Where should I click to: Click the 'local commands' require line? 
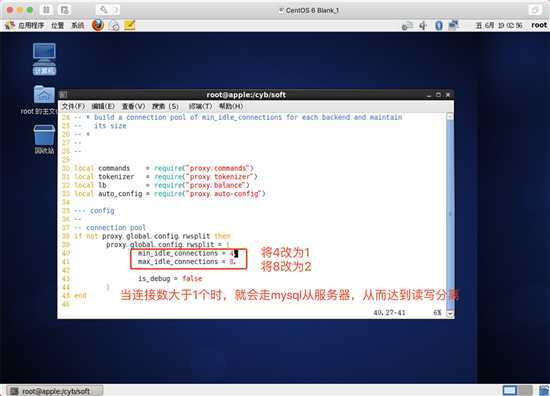point(164,168)
